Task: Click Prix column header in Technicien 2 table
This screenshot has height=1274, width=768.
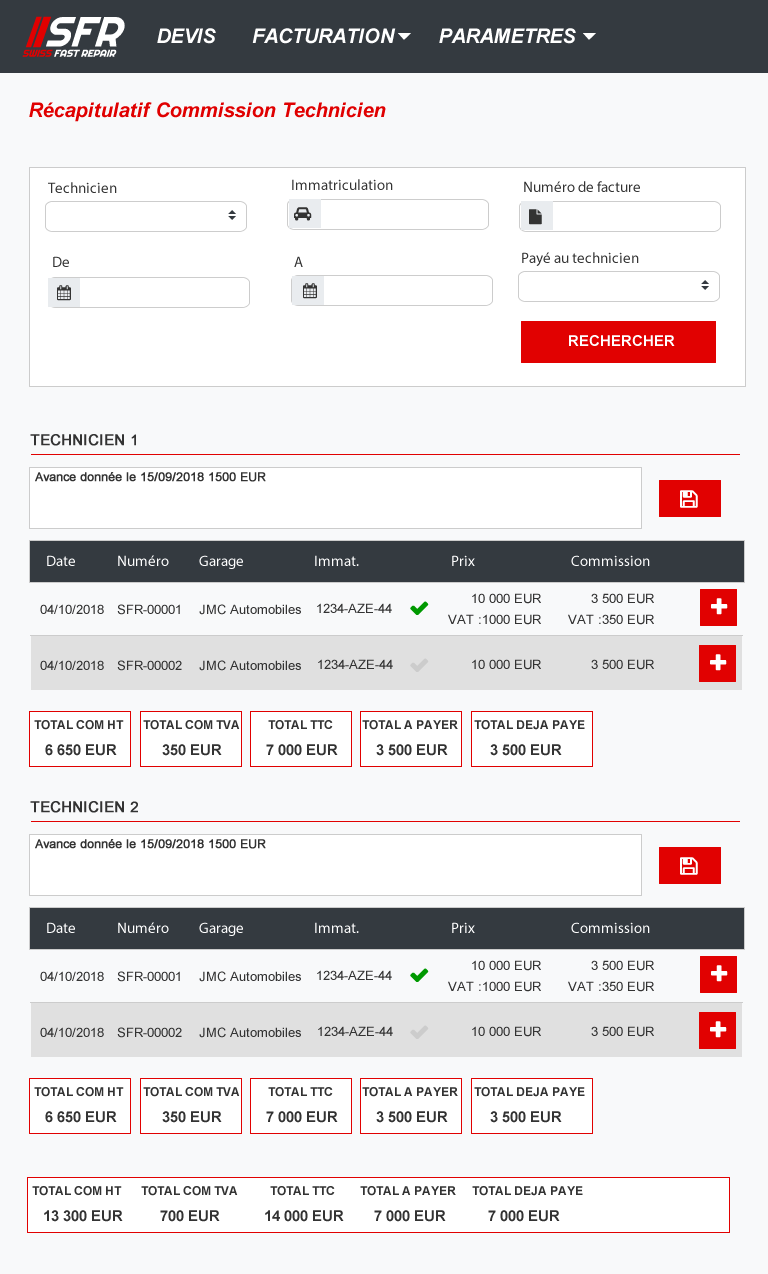Action: tap(463, 928)
